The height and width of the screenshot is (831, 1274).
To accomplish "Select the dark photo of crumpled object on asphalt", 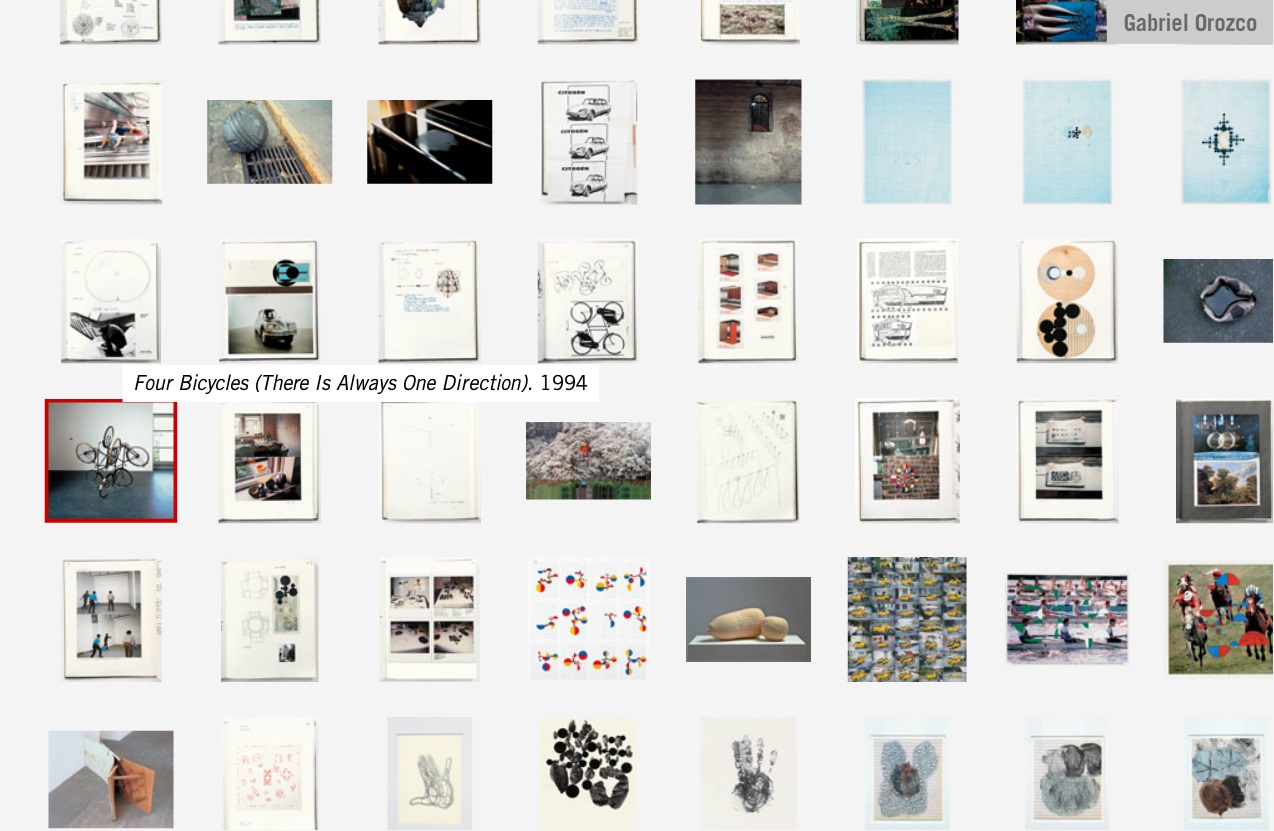I will click(x=1218, y=301).
